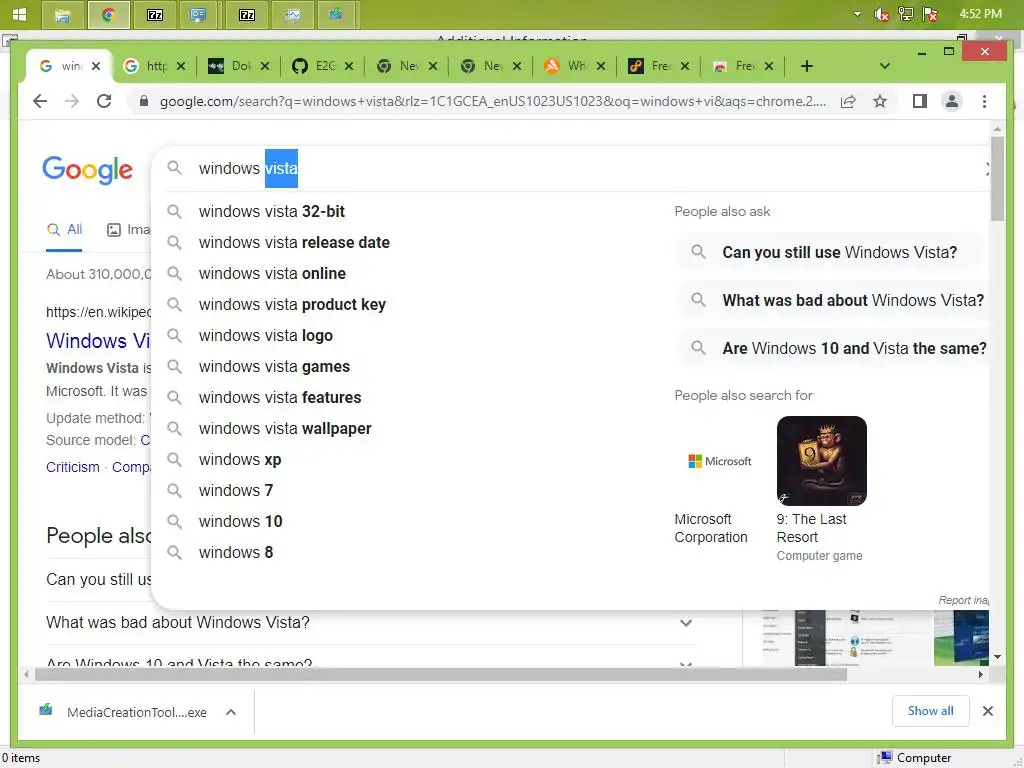Click the Chrome back arrow
Image resolution: width=1024 pixels, height=768 pixels.
pos(40,101)
